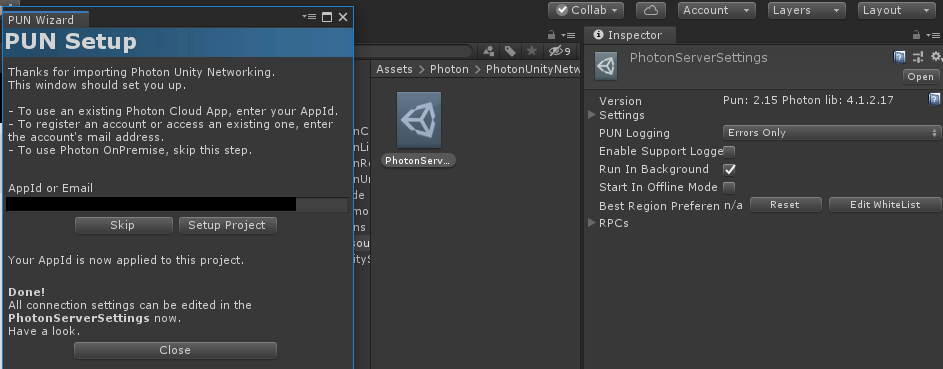Click the Search by Type icon

coord(489,51)
